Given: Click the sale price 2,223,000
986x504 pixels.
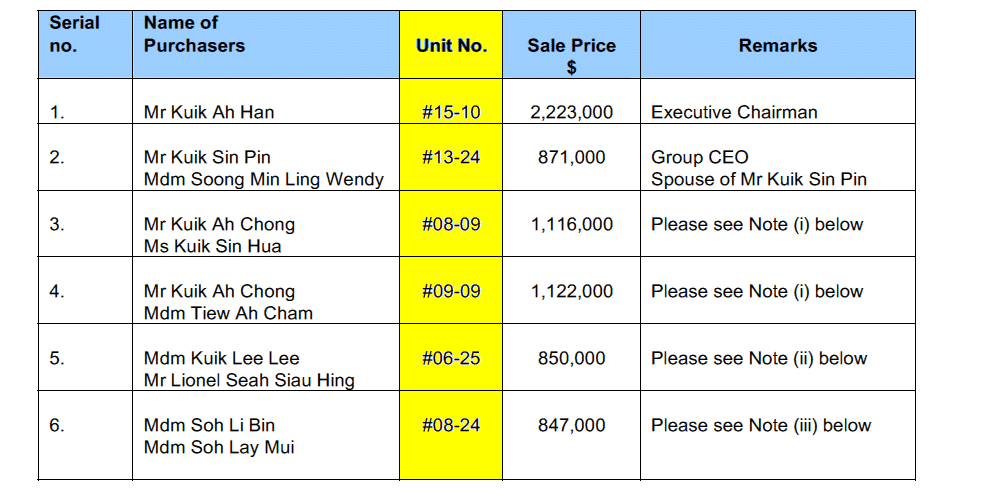Looking at the screenshot, I should coord(572,113).
